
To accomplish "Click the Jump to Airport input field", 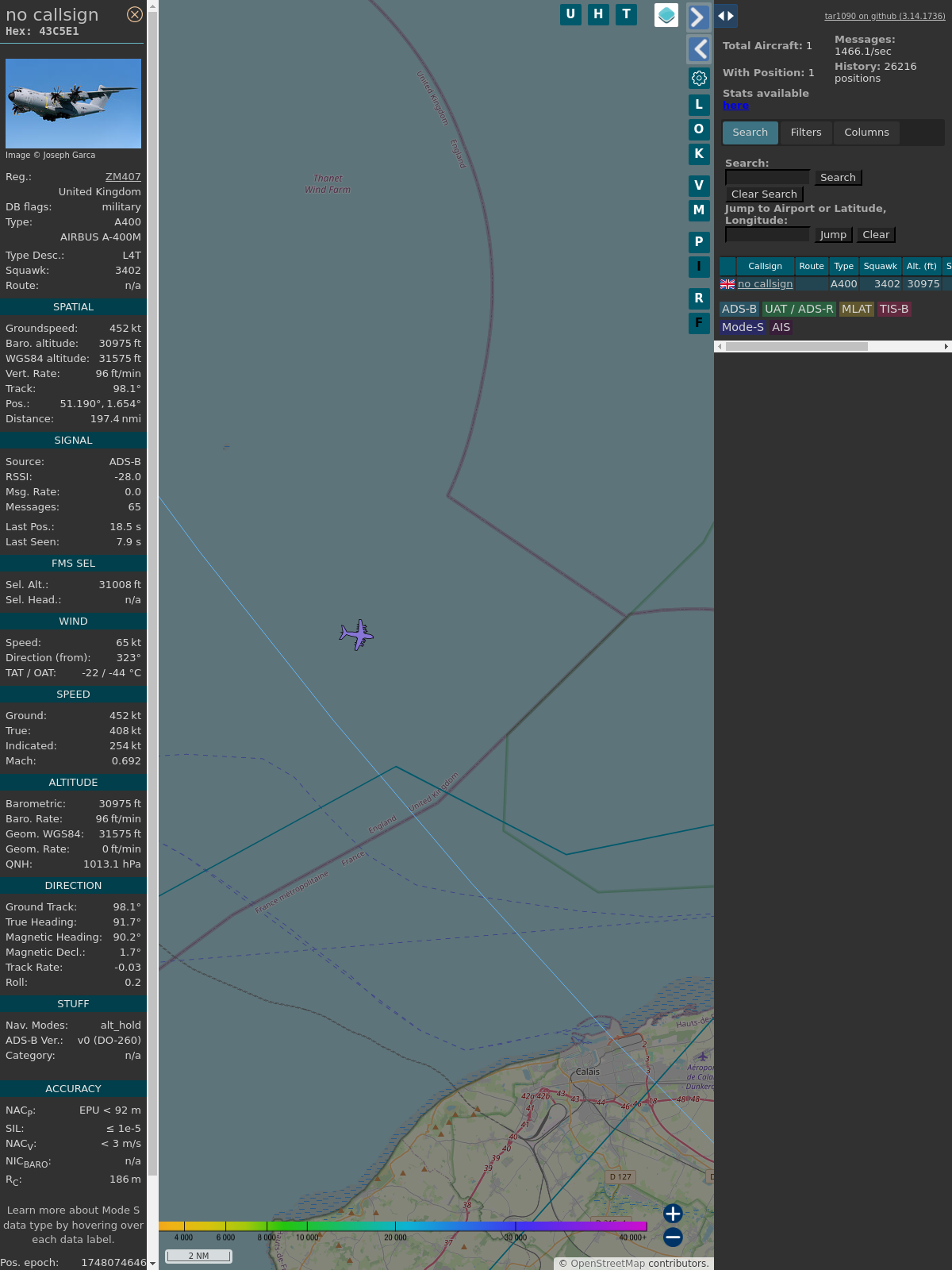I will 767,235.
